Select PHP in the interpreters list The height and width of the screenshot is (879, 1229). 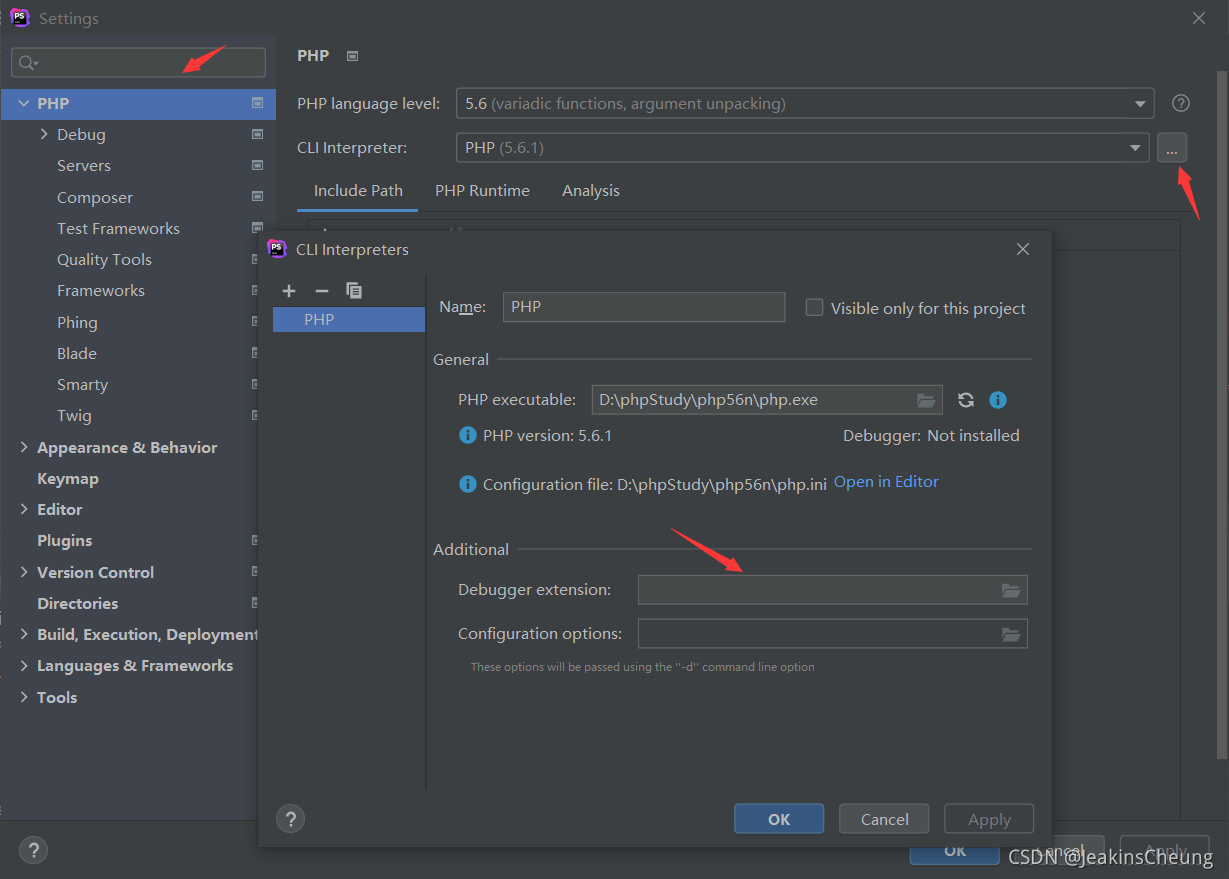[x=348, y=320]
